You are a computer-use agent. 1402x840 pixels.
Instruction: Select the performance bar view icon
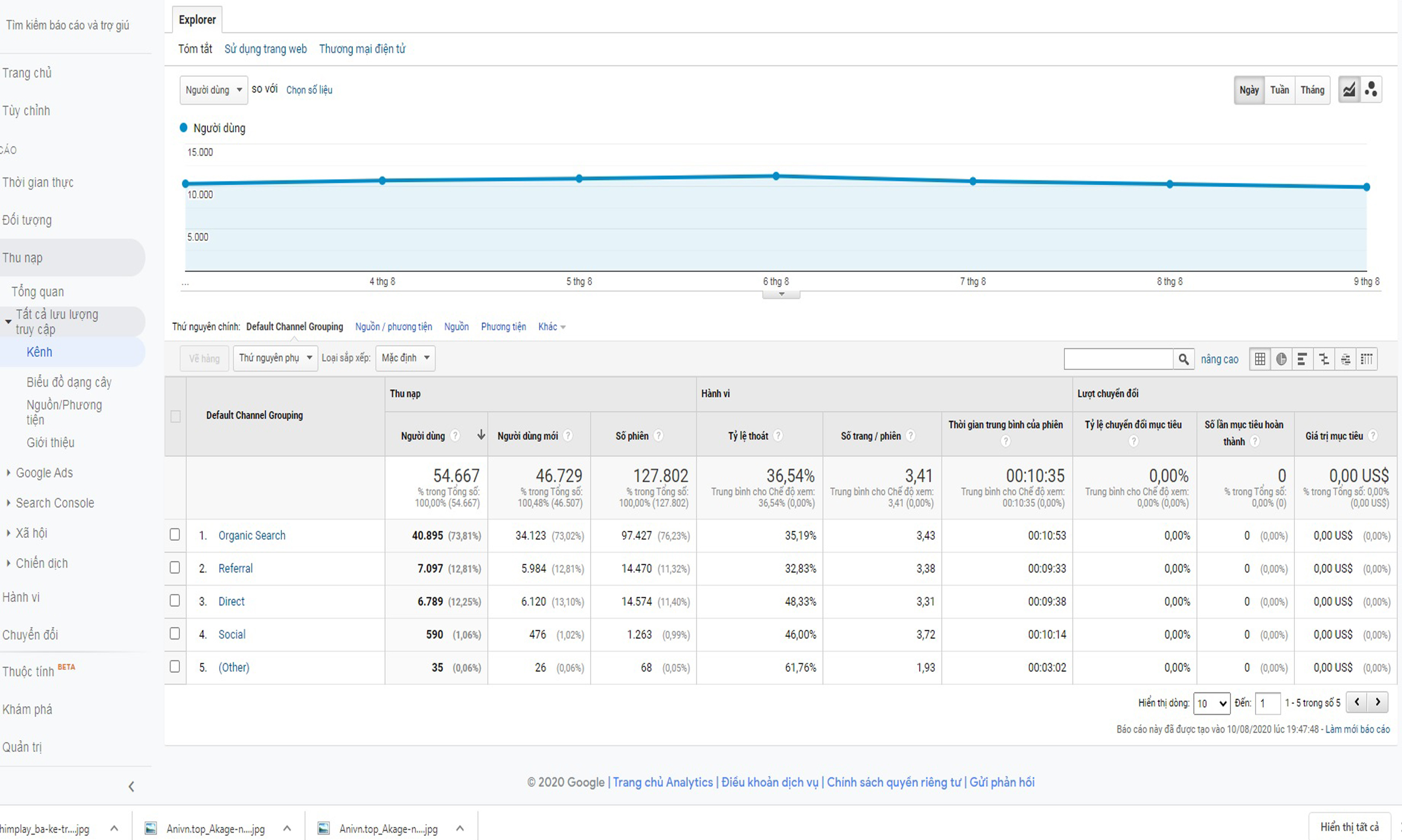coord(1303,359)
